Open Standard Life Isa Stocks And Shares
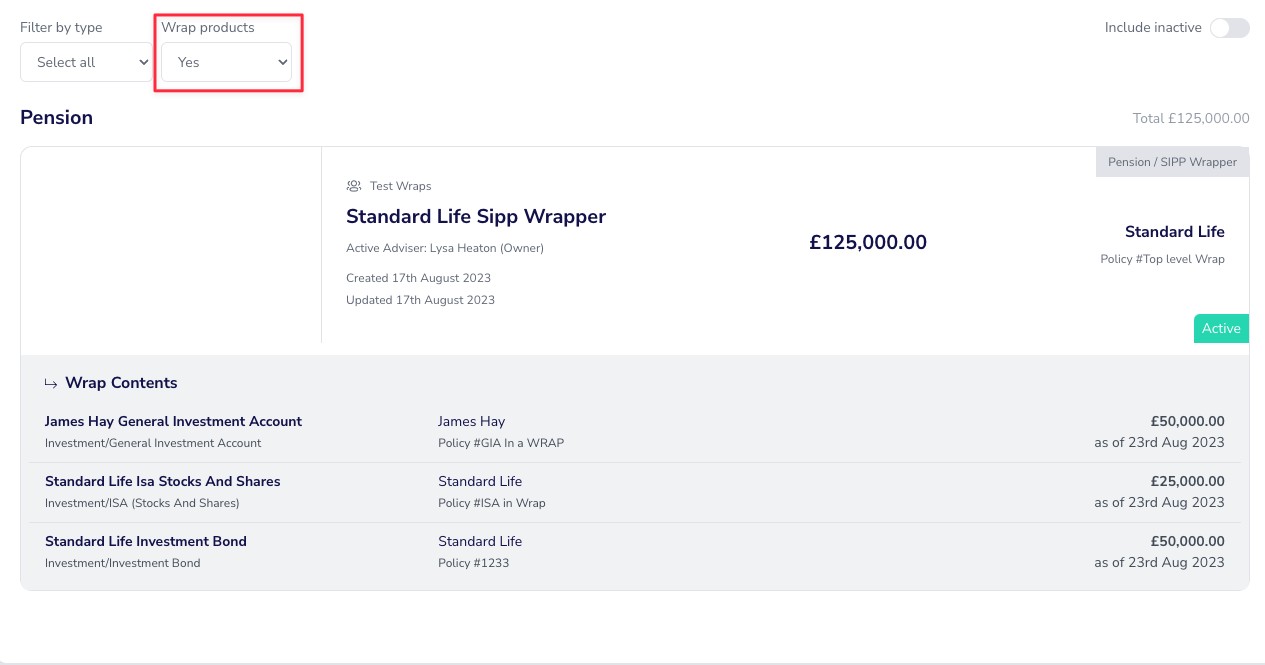Viewport: 1265px width, 665px height. tap(162, 481)
